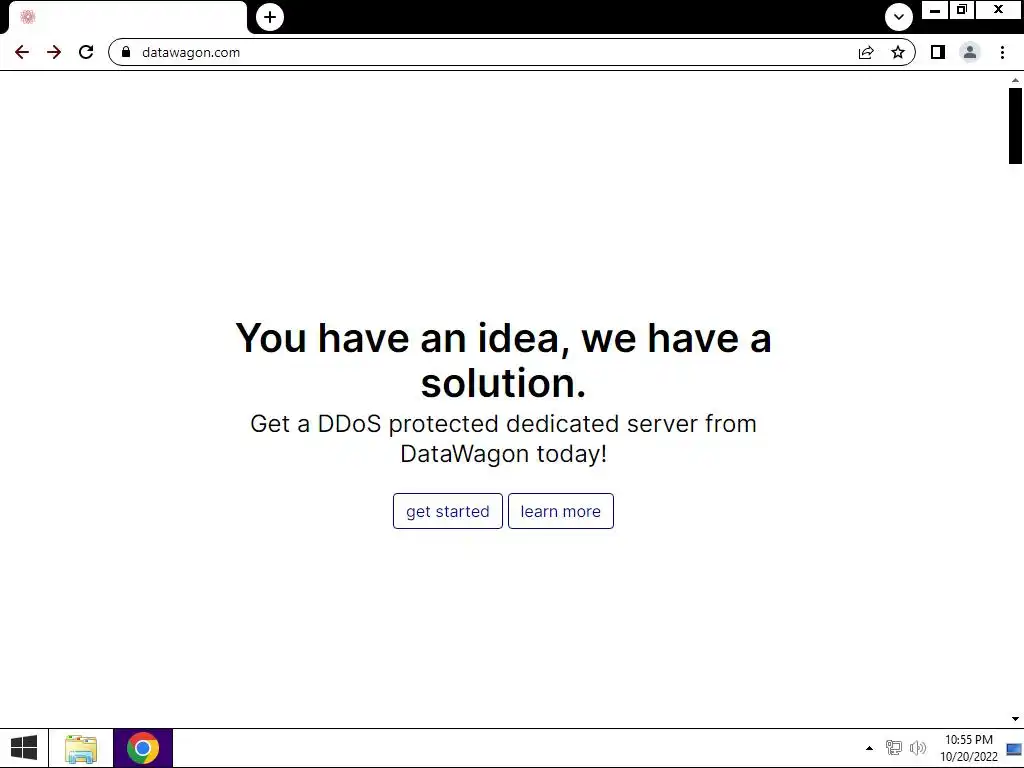The height and width of the screenshot is (768, 1024).
Task: Open the network status tray icon
Action: point(893,748)
